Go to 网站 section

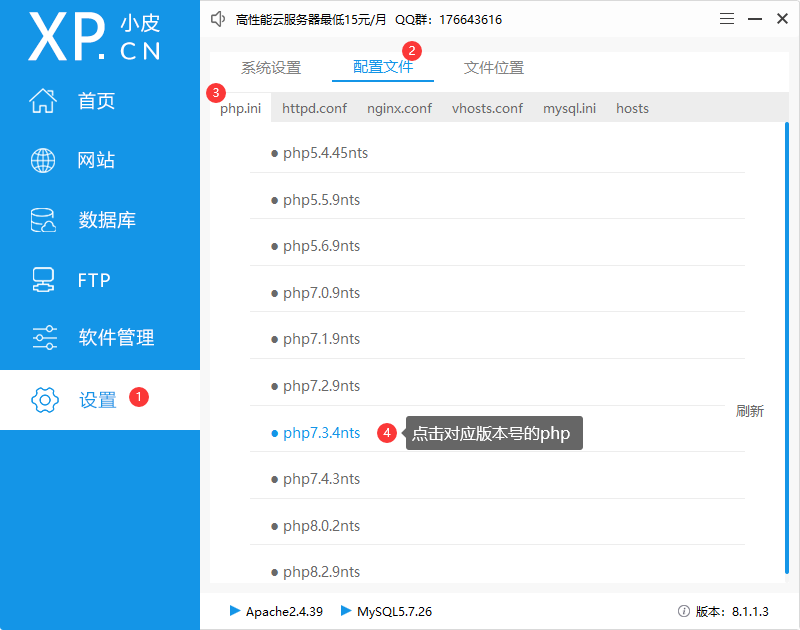click(96, 160)
